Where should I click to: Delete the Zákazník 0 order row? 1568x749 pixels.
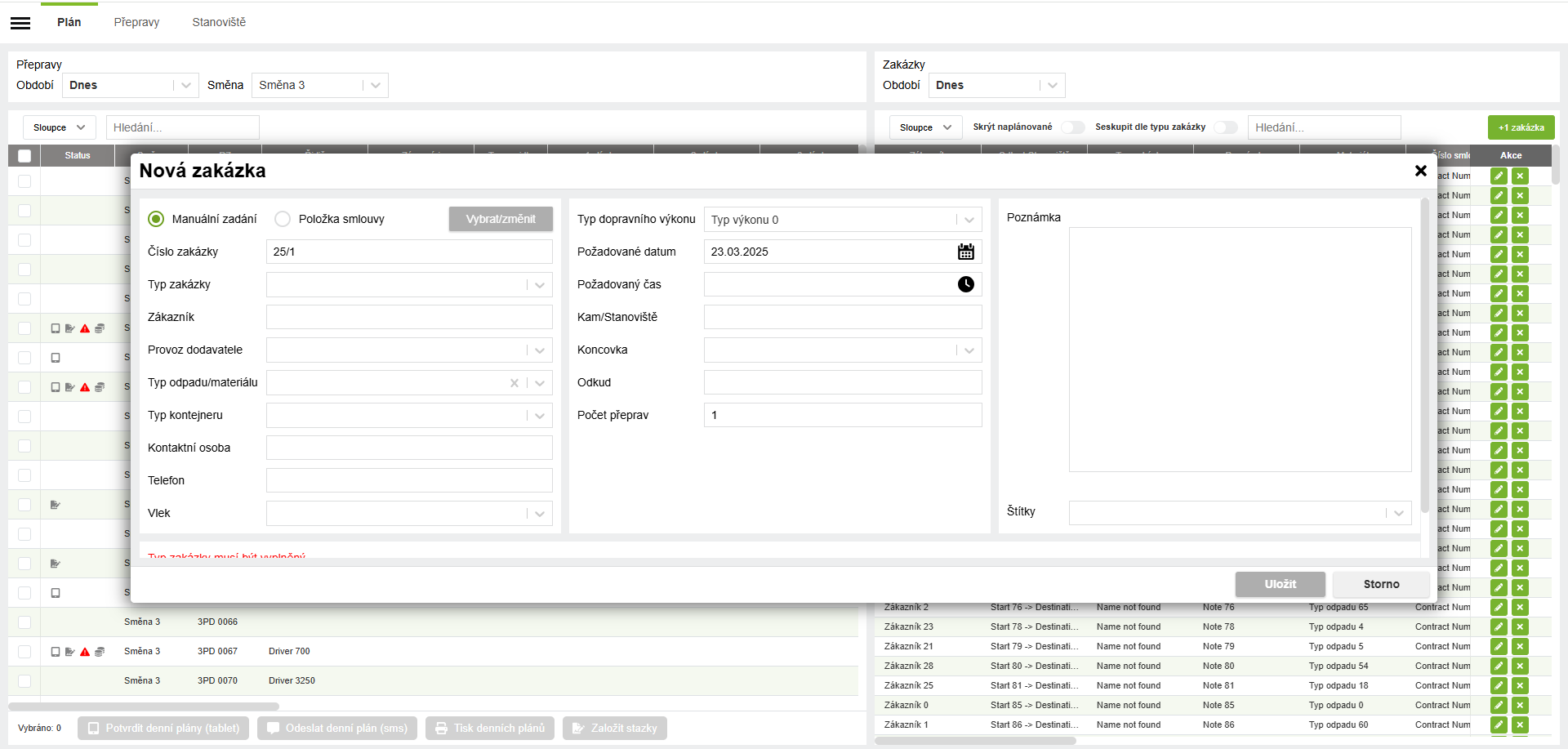click(1520, 705)
